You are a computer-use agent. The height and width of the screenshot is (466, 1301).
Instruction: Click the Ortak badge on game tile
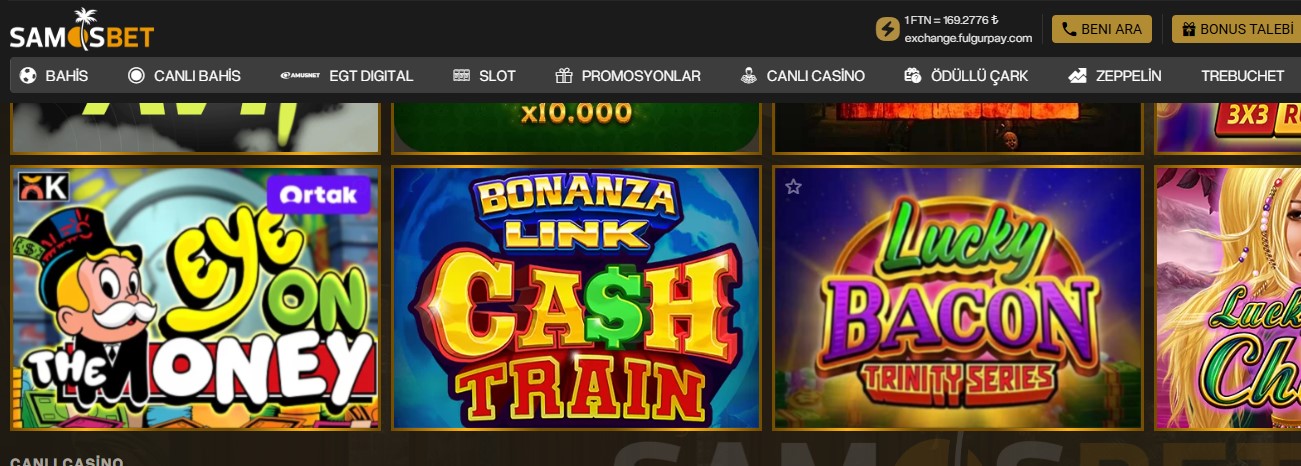[x=319, y=195]
